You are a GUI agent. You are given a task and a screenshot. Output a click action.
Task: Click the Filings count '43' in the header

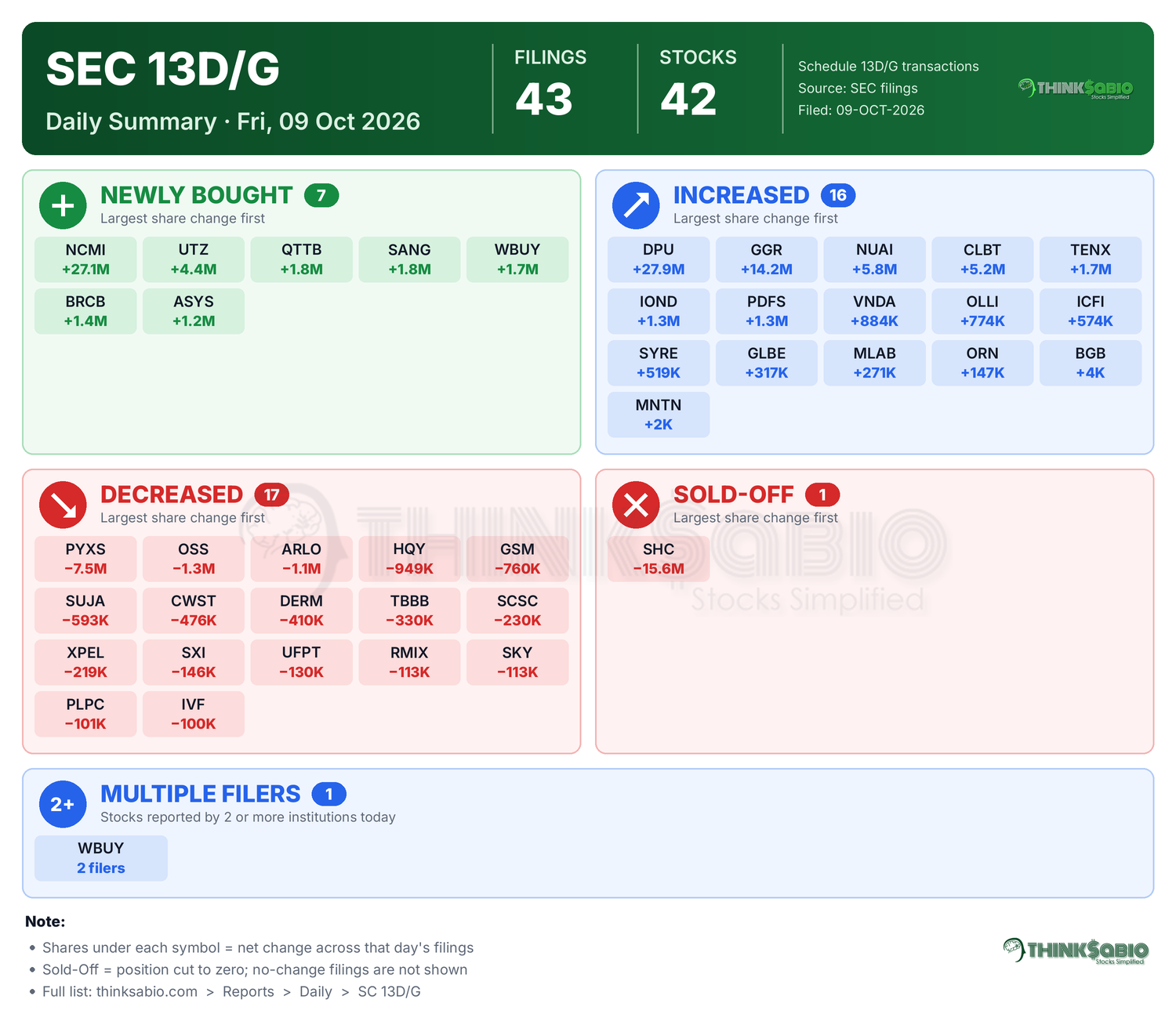coord(544,100)
